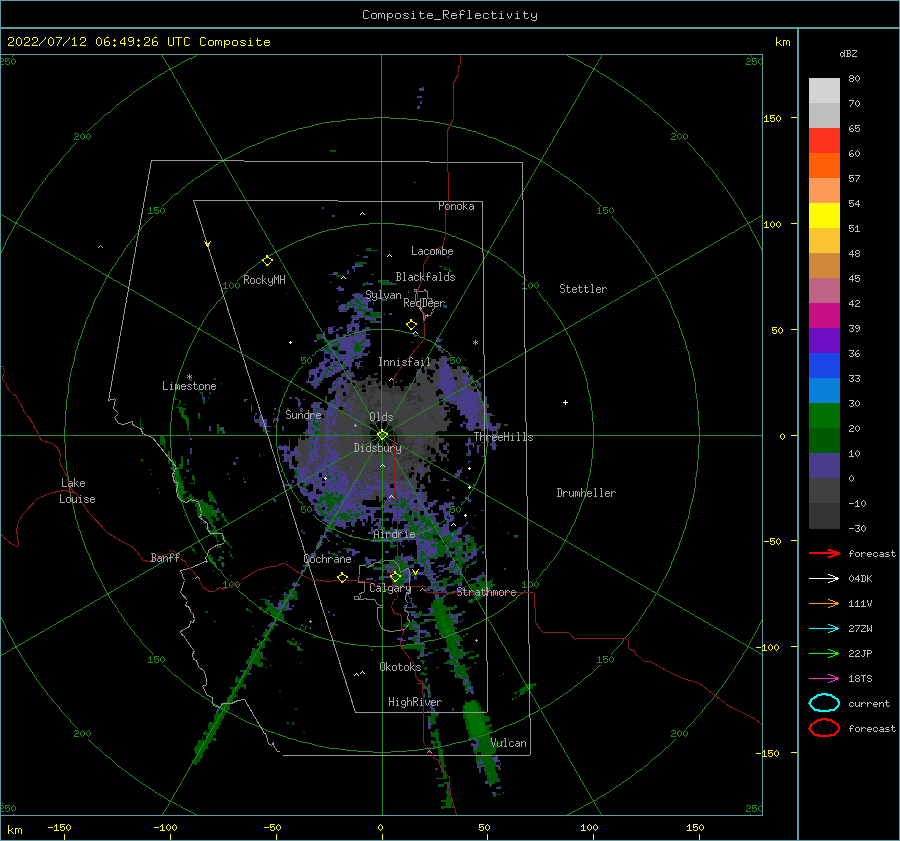Click the dBZ legend heading
This screenshot has width=900, height=841.
(x=848, y=53)
